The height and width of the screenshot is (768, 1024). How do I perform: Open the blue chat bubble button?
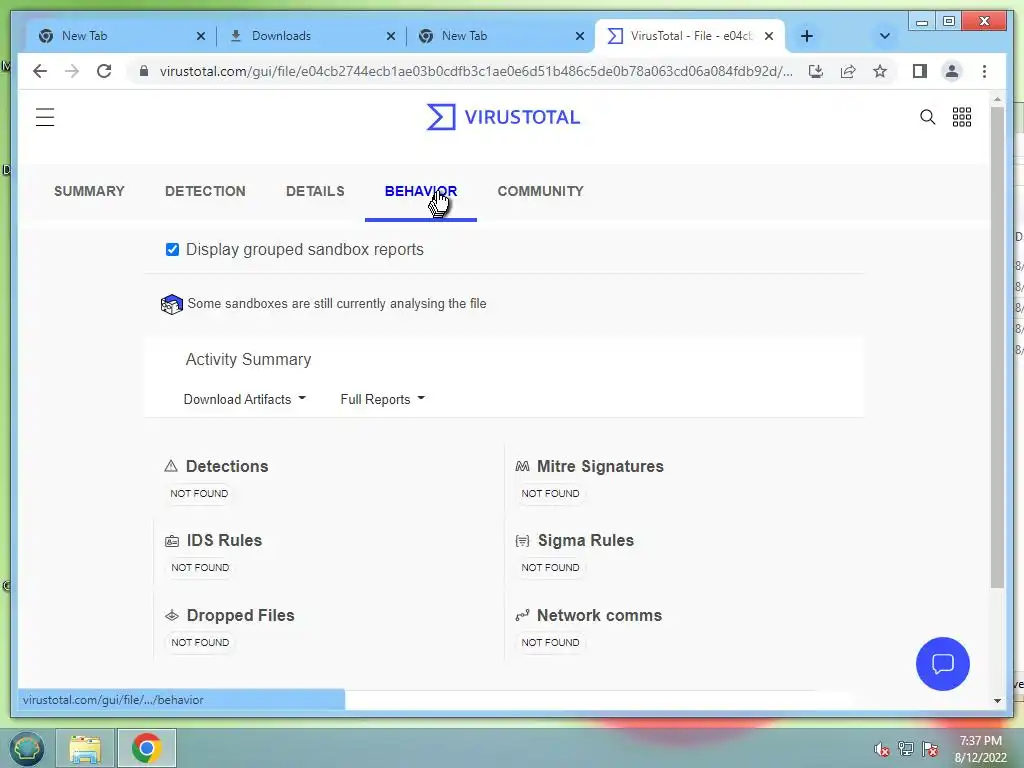[942, 664]
